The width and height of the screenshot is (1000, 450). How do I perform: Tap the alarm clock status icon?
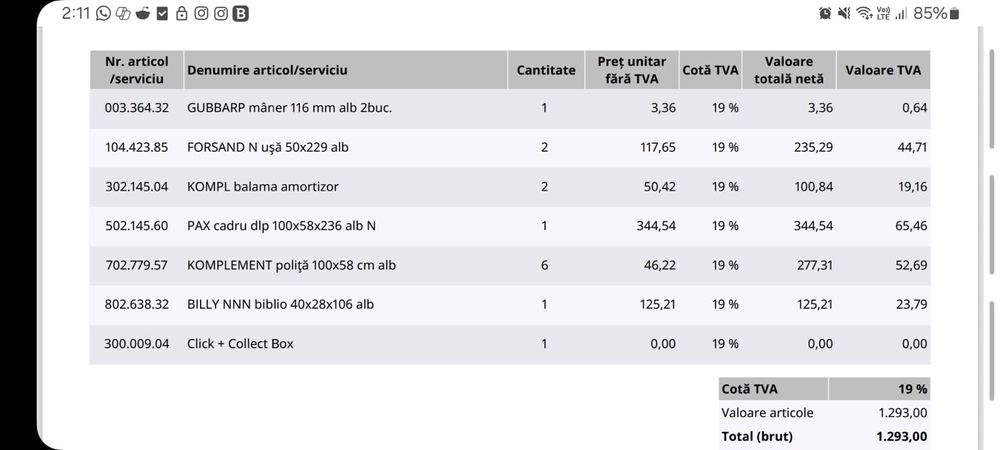tap(825, 14)
